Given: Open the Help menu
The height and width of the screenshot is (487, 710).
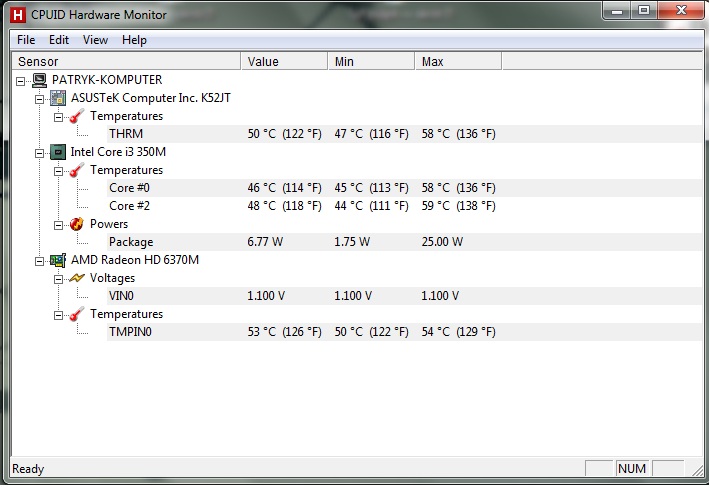Looking at the screenshot, I should 134,40.
